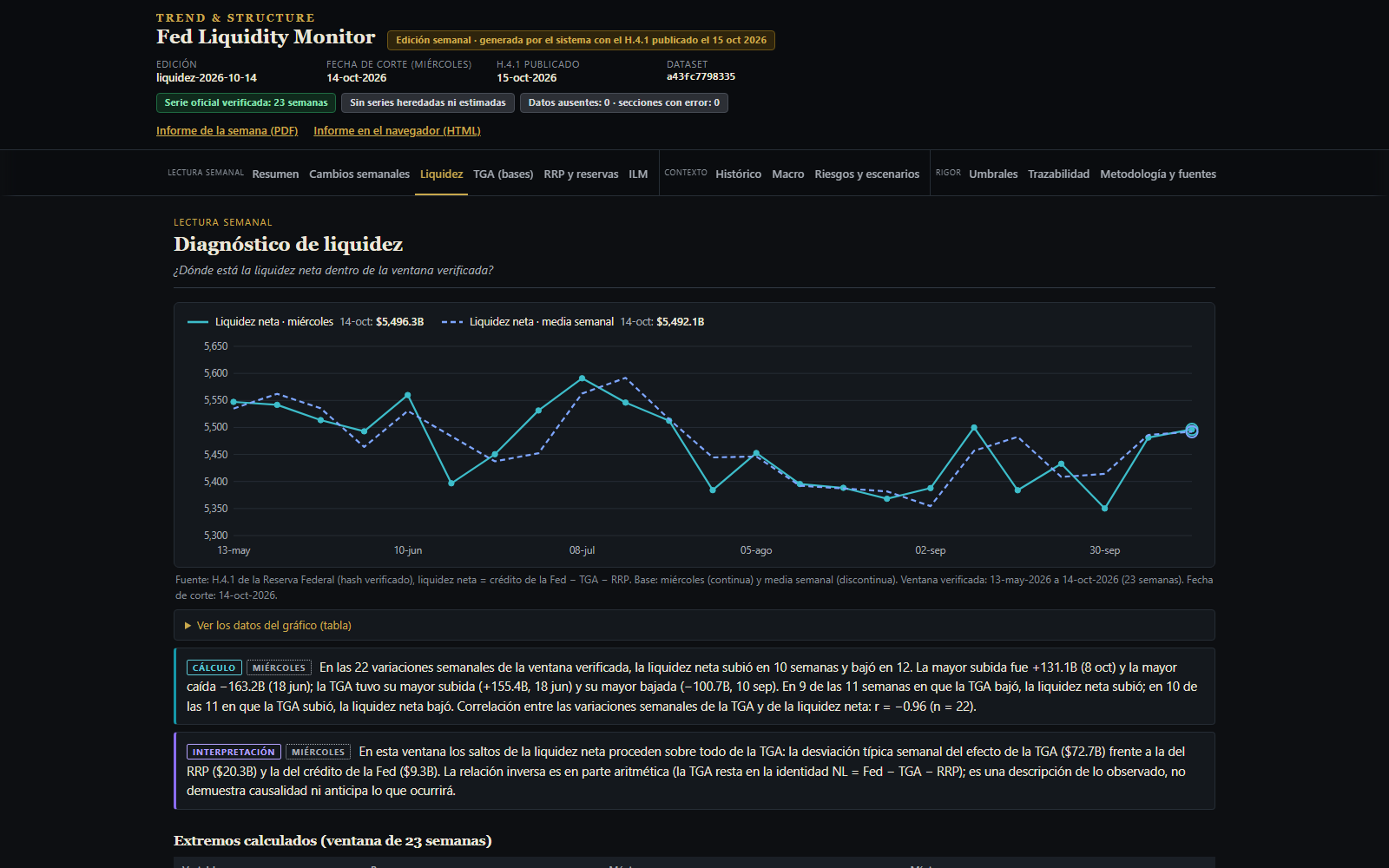The image size is (1389, 868).
Task: Click the 'Diagnóstico de liquidez' heading
Action: [288, 244]
